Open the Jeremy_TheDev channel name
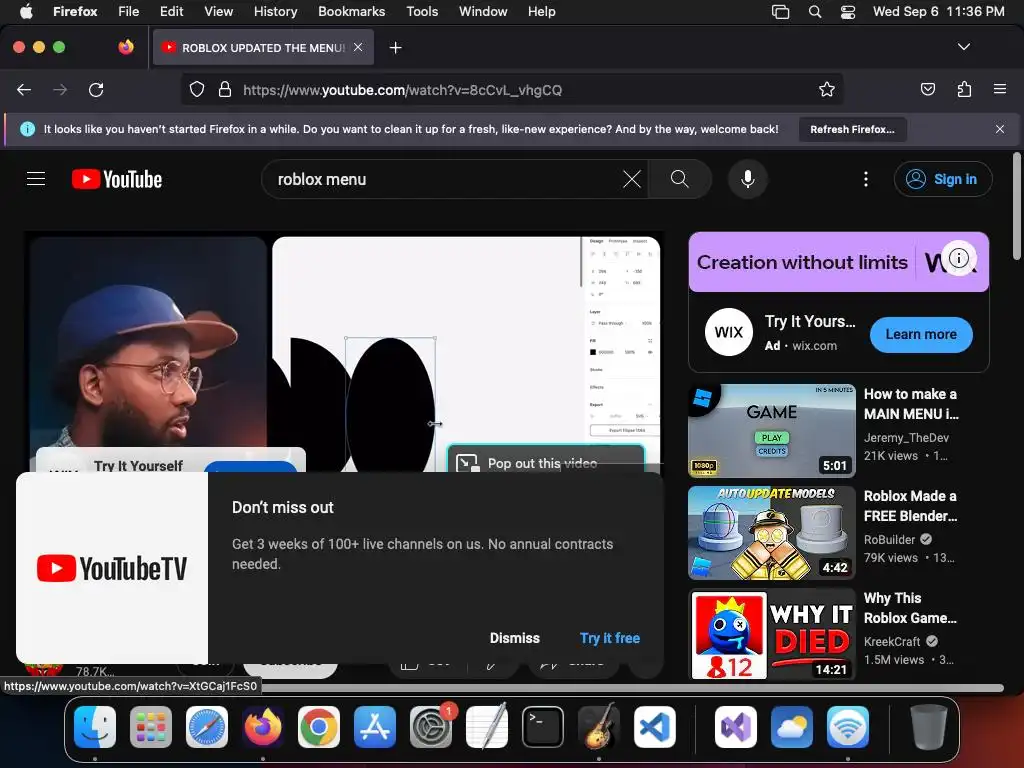The image size is (1024, 768). 906,438
